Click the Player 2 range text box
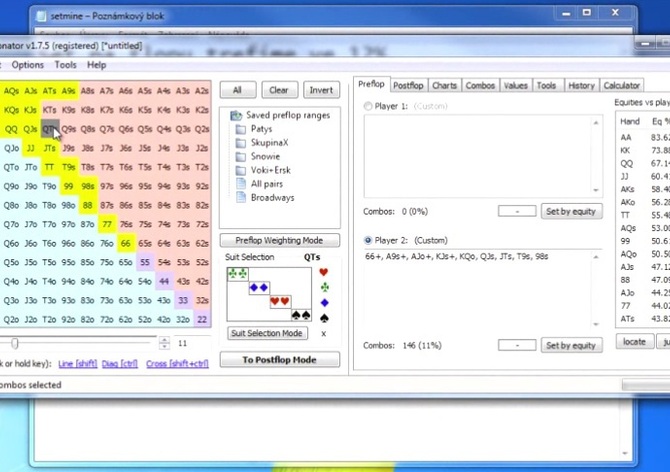 [483, 290]
